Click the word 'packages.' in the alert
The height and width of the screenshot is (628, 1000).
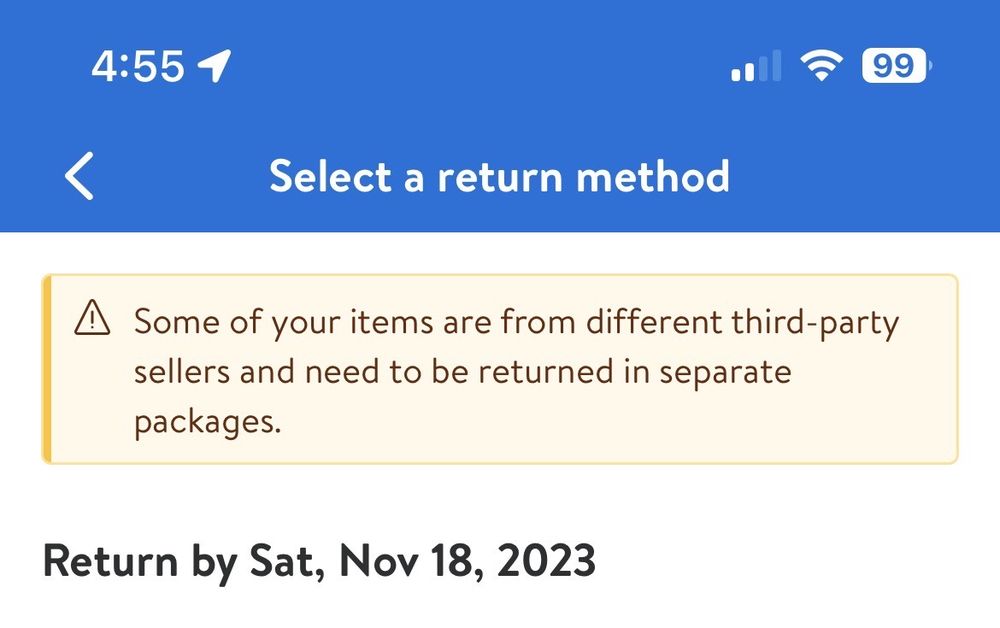207,421
